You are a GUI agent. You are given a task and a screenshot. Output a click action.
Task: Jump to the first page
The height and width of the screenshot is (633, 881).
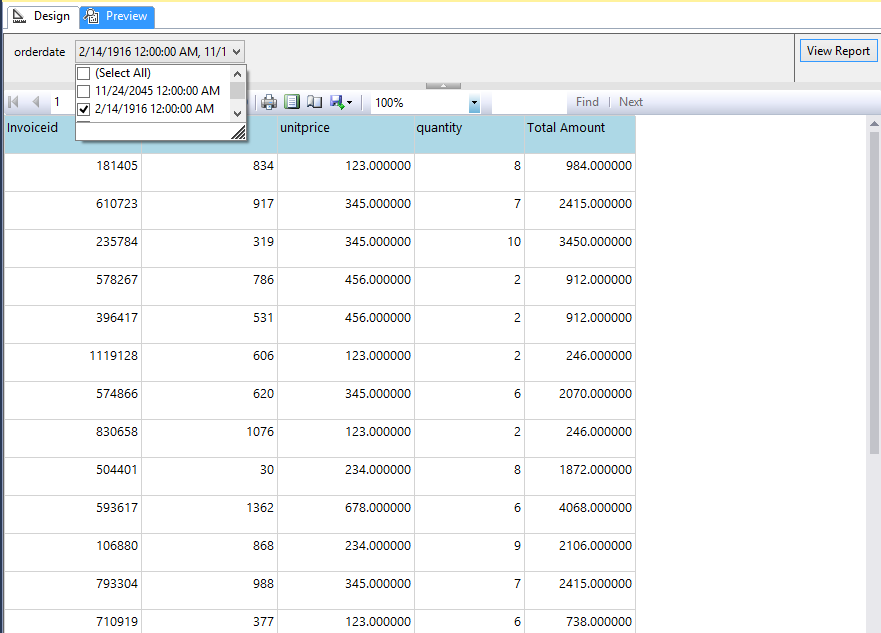coord(12,101)
